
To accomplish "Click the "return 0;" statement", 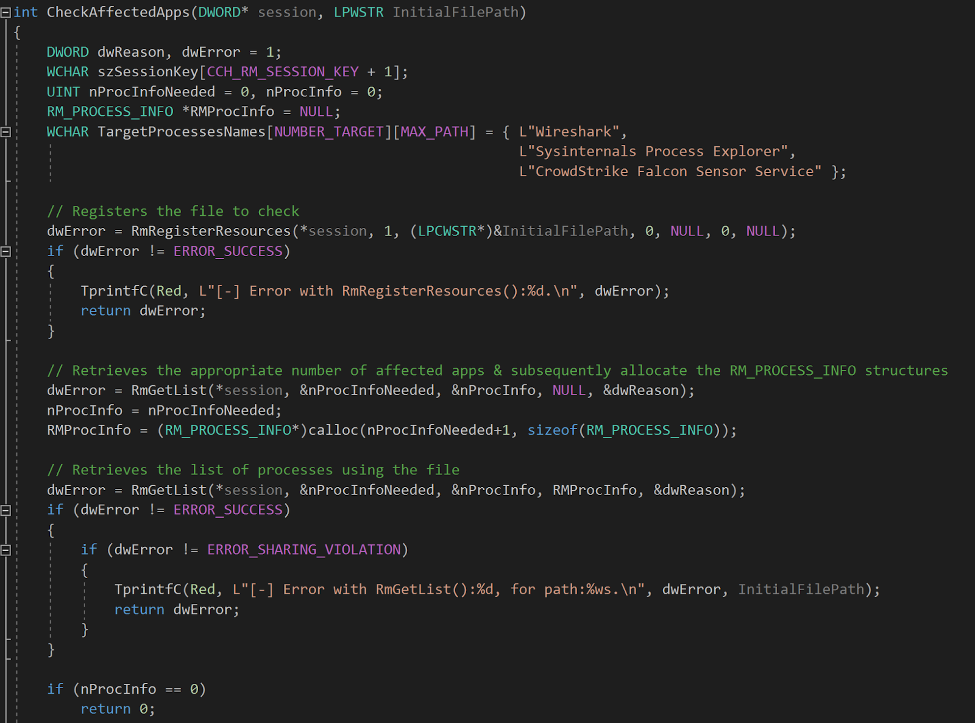I will tap(118, 709).
